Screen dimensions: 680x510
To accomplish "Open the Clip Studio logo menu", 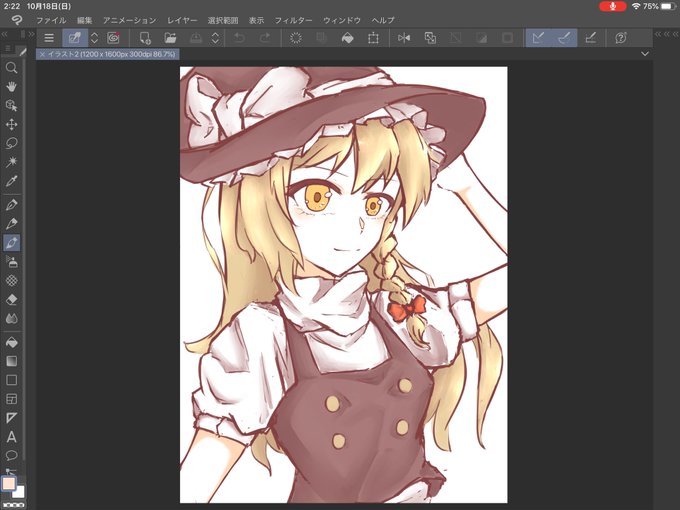I will pos(16,20).
